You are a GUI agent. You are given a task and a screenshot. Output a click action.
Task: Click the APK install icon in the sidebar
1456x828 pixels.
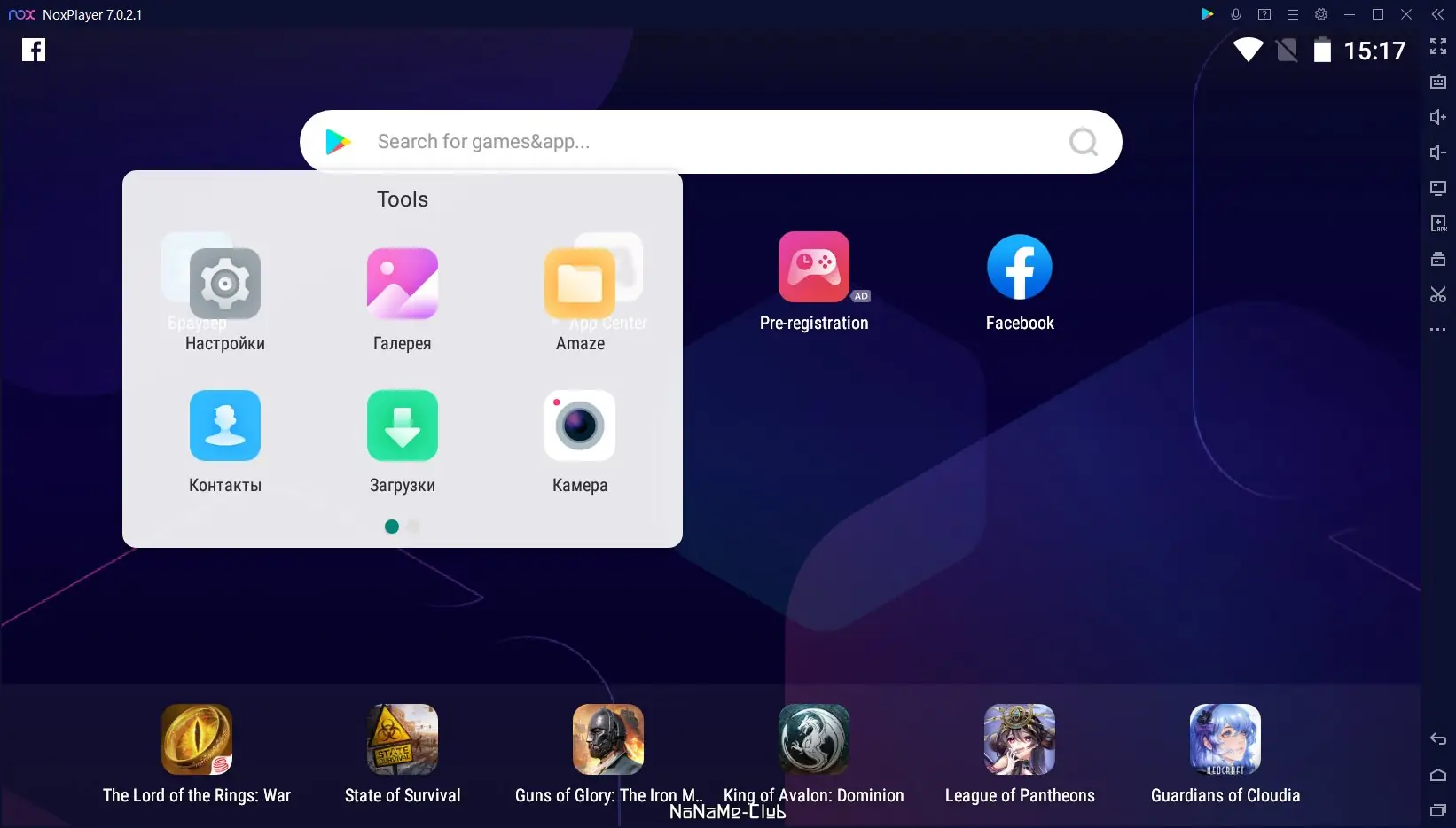tap(1438, 223)
